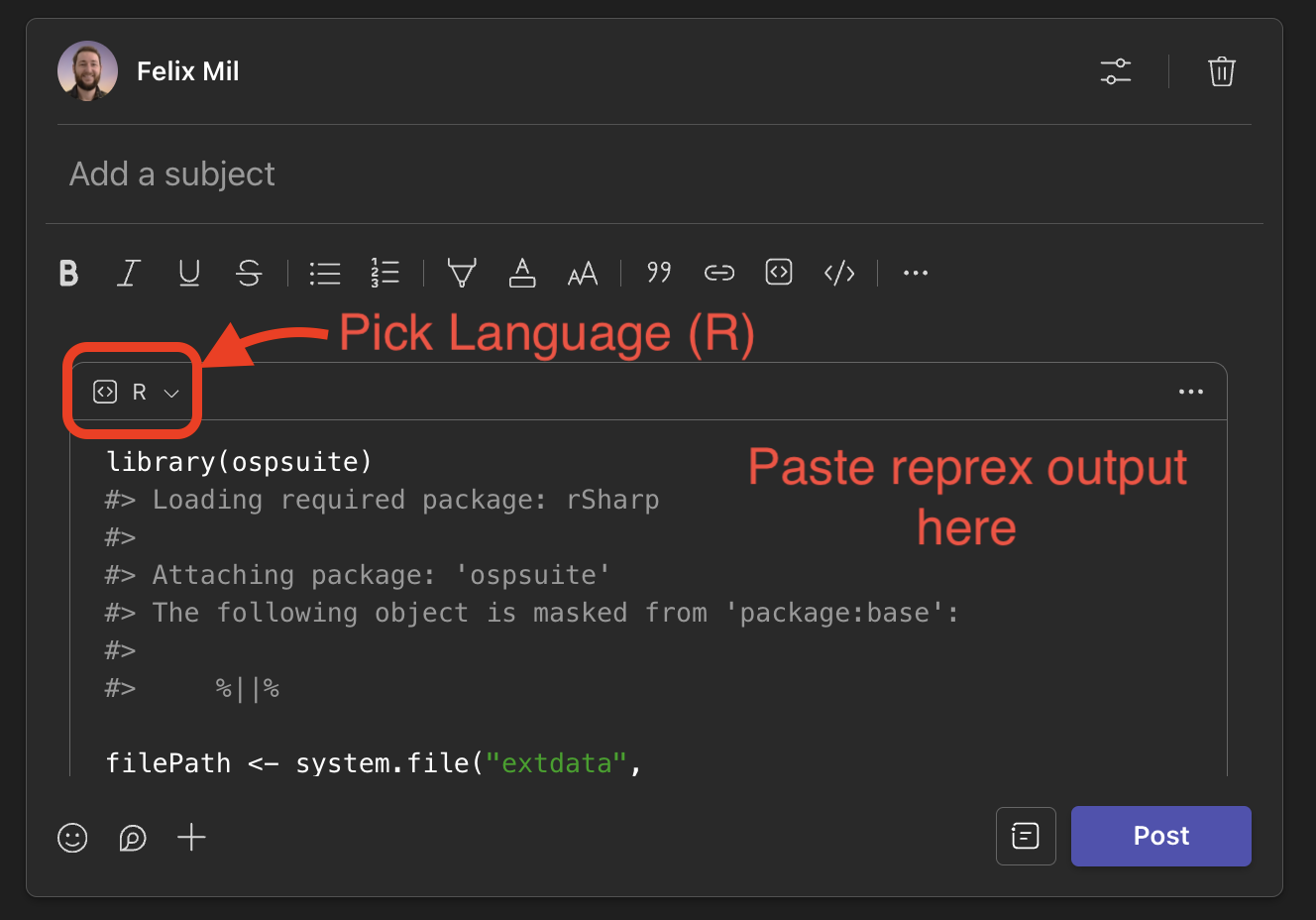Open the Loop components icon
The image size is (1316, 920).
click(x=133, y=838)
